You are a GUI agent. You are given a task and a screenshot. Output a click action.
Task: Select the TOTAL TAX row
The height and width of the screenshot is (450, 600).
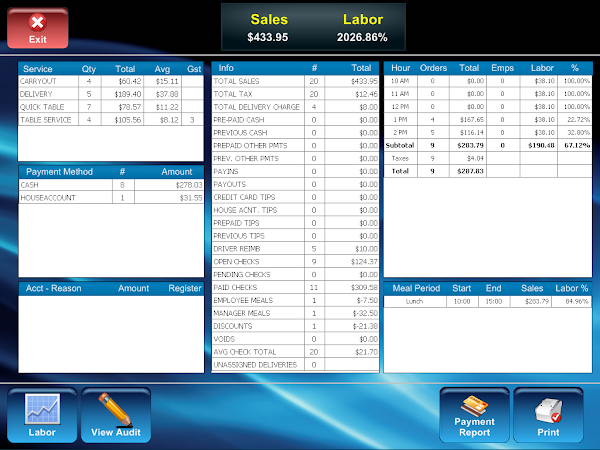click(295, 94)
